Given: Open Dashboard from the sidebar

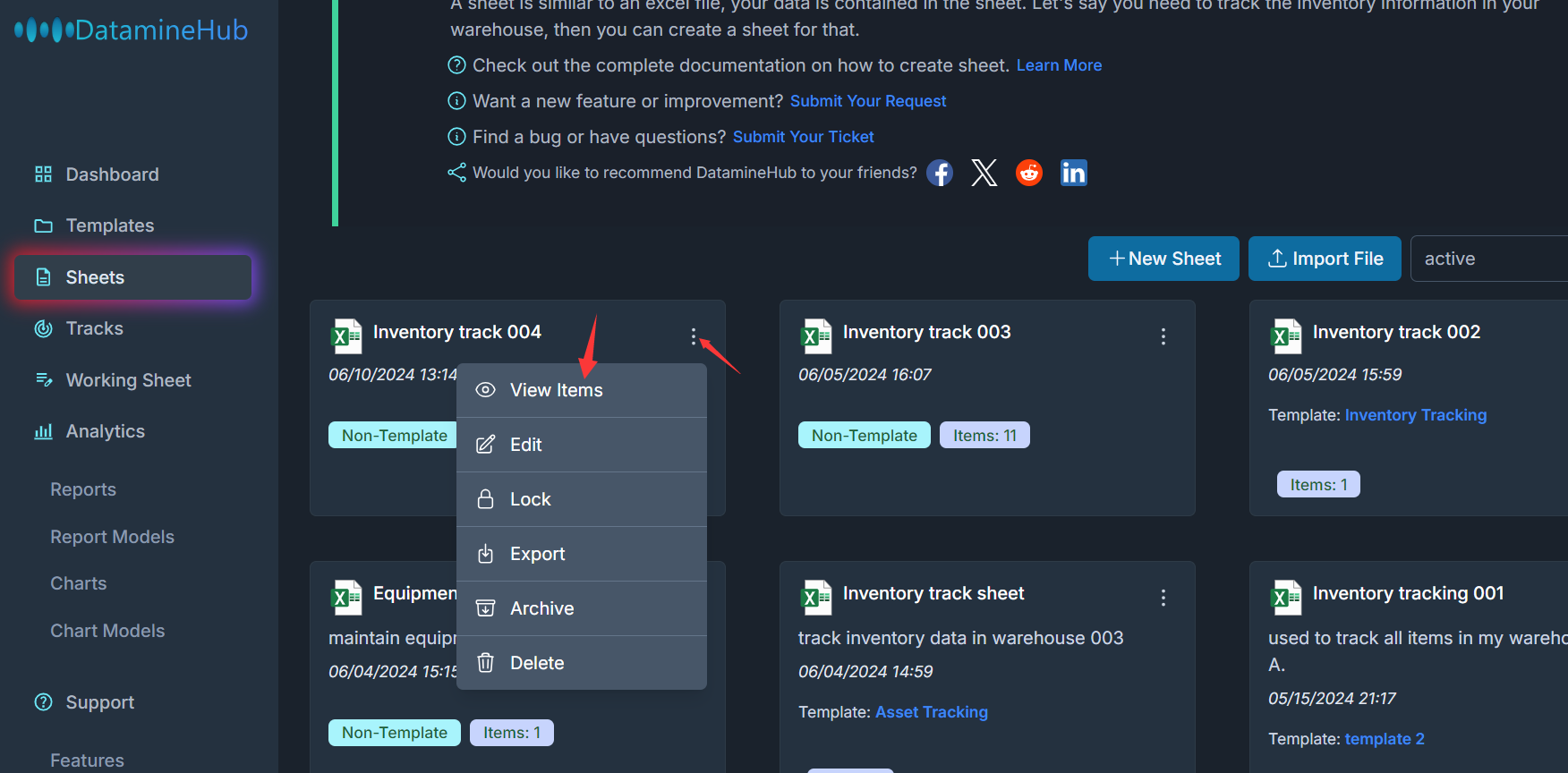Looking at the screenshot, I should [x=112, y=174].
